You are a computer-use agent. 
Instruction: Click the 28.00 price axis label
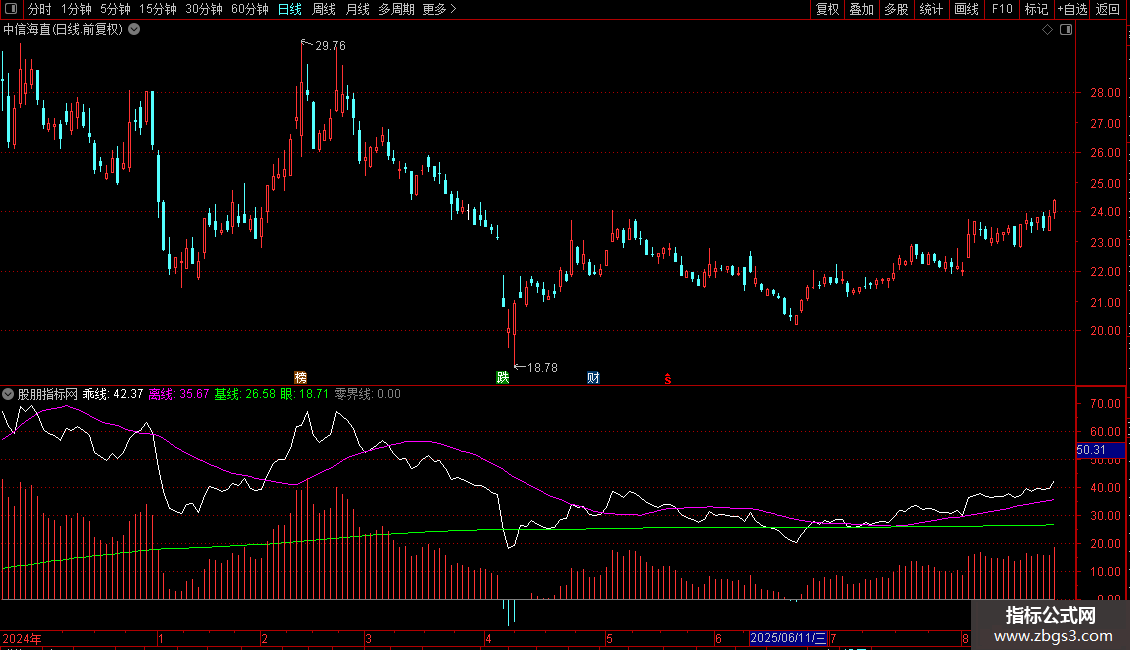[x=1105, y=92]
